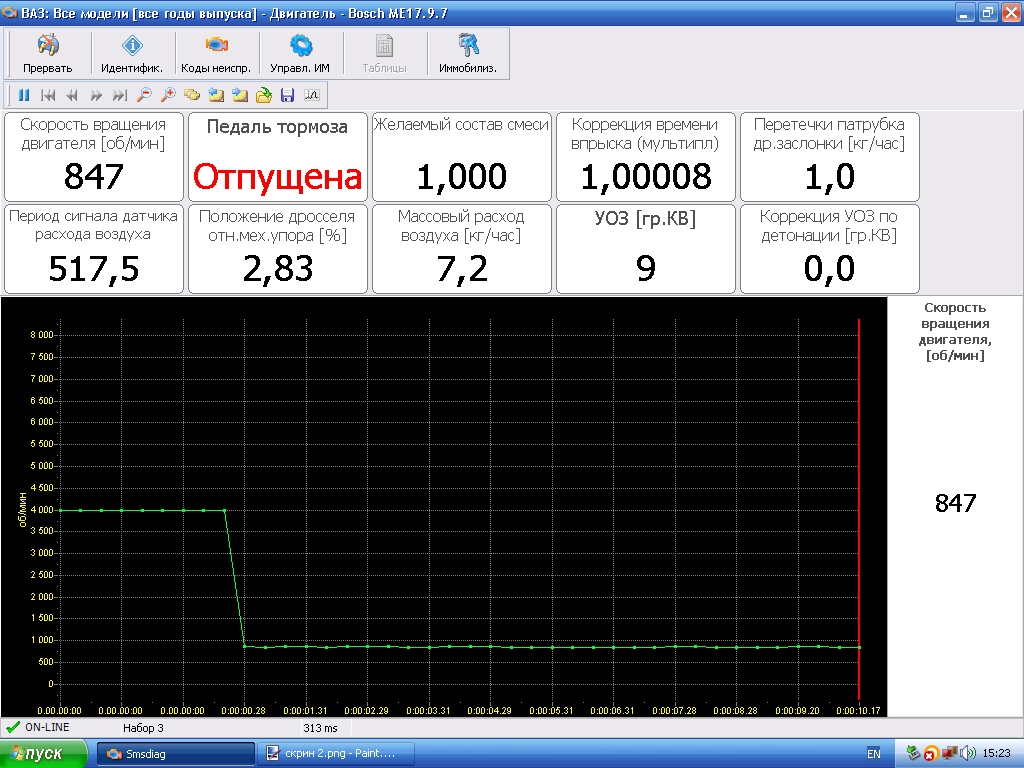The height and width of the screenshot is (768, 1024).
Task: Toggle the graph view icon in toolbar
Action: 311,95
